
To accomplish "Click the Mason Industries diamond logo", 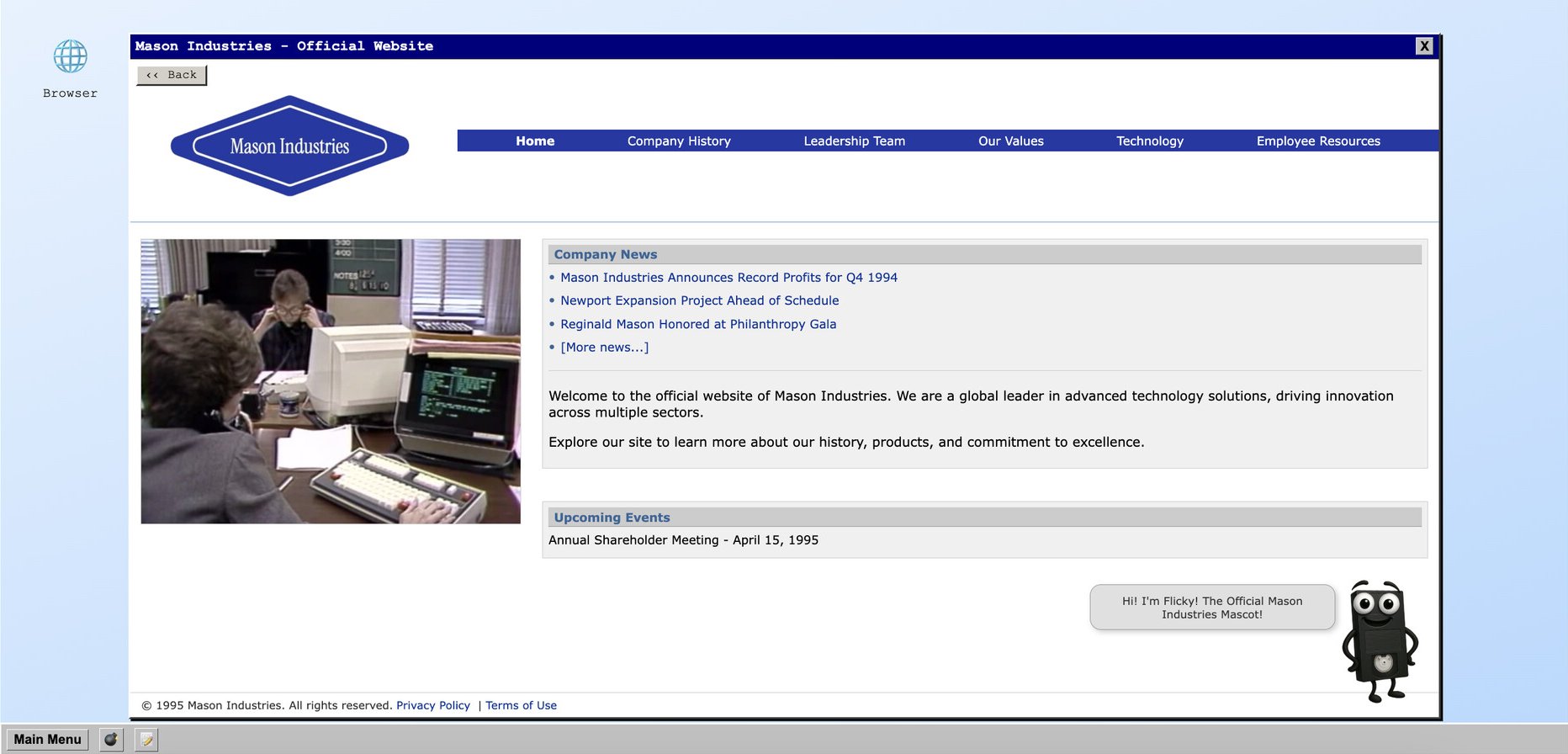I will click(289, 146).
